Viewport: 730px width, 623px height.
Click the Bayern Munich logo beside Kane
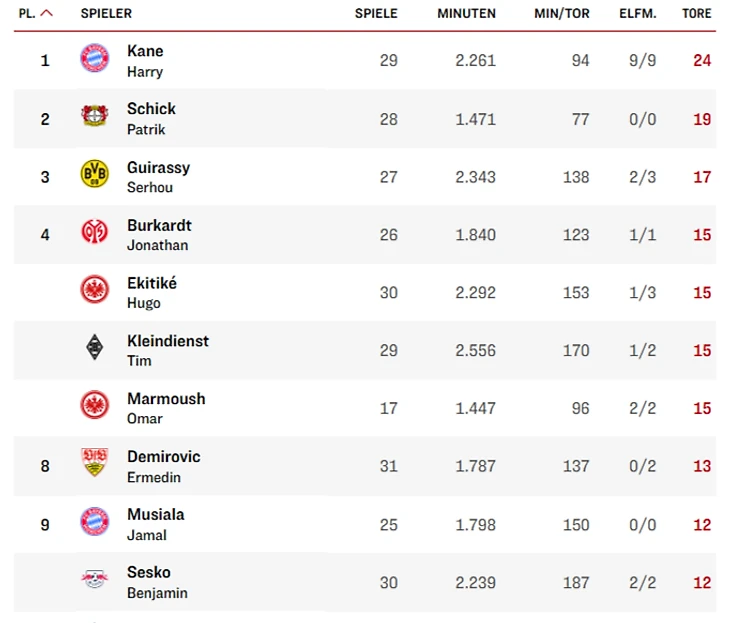(94, 59)
